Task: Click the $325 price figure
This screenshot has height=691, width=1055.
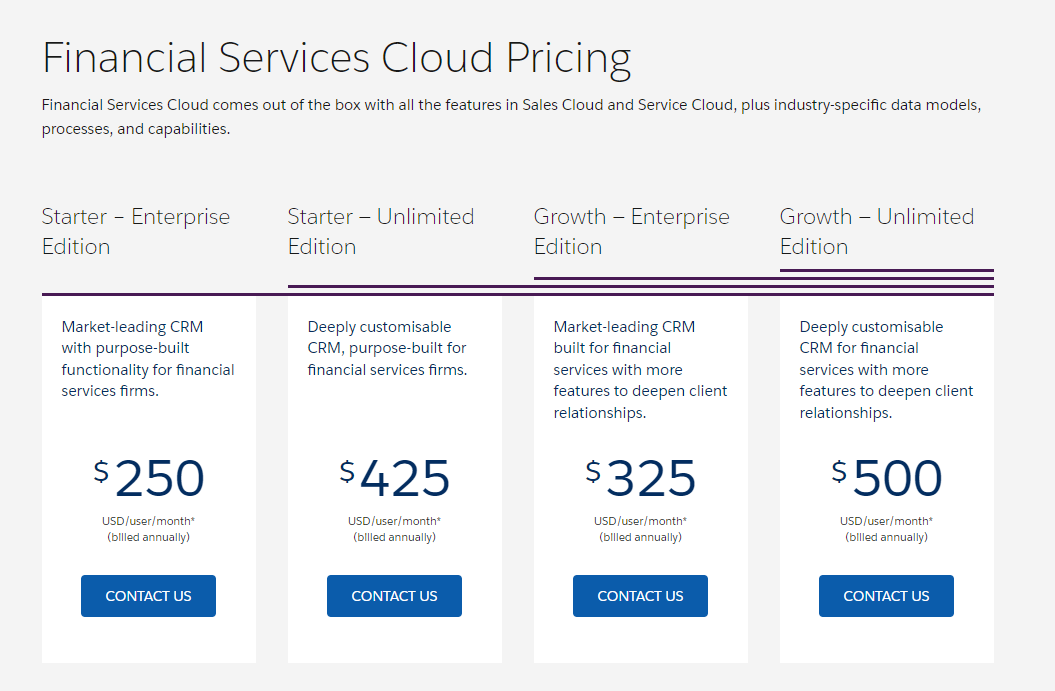Action: (641, 478)
